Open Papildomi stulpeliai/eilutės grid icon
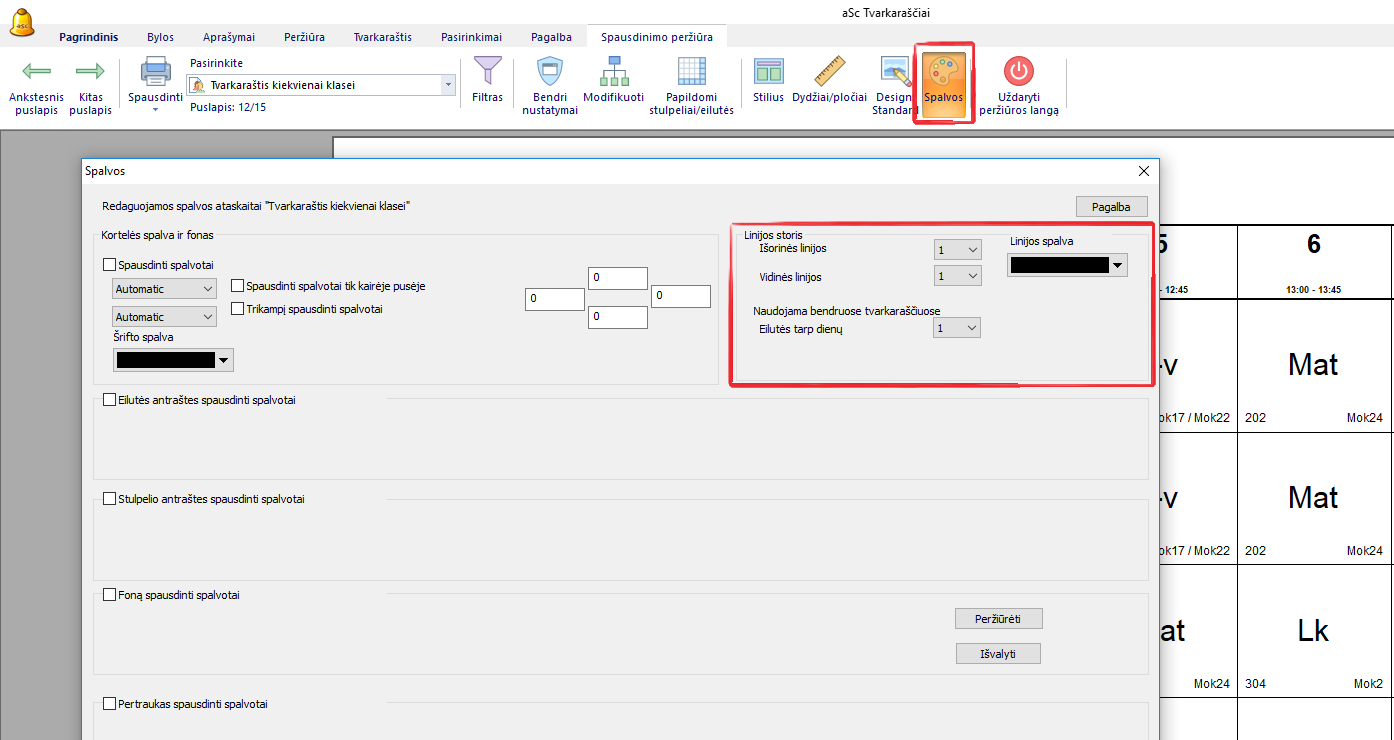Viewport: 1394px width, 740px height. click(691, 72)
